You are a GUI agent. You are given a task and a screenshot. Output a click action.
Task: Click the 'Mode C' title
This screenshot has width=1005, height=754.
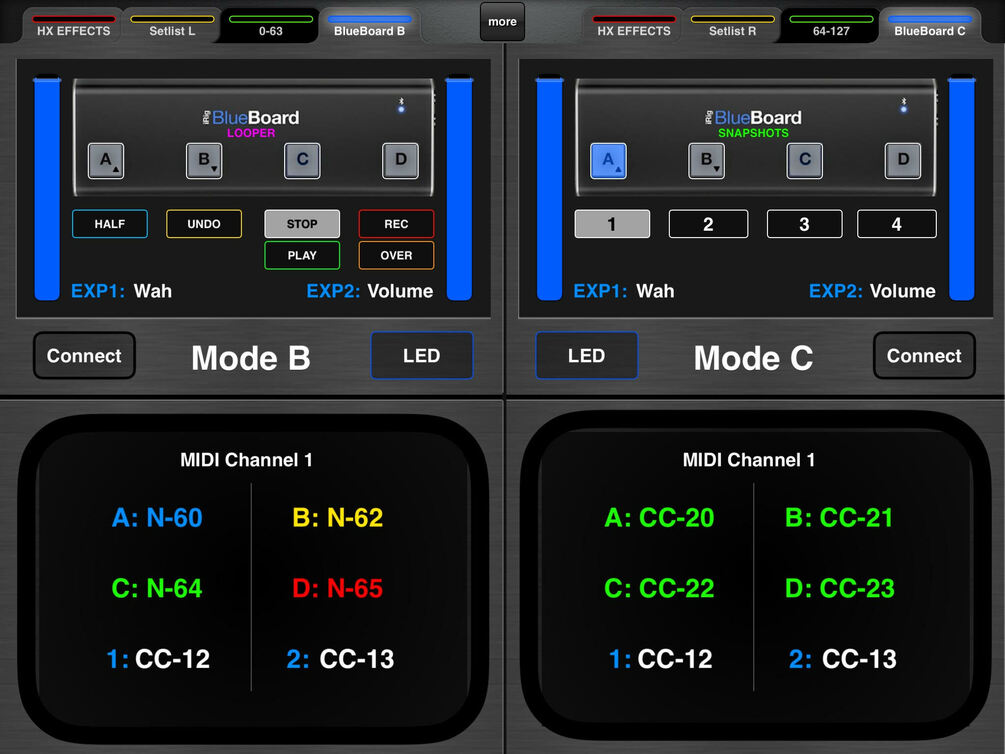click(753, 358)
